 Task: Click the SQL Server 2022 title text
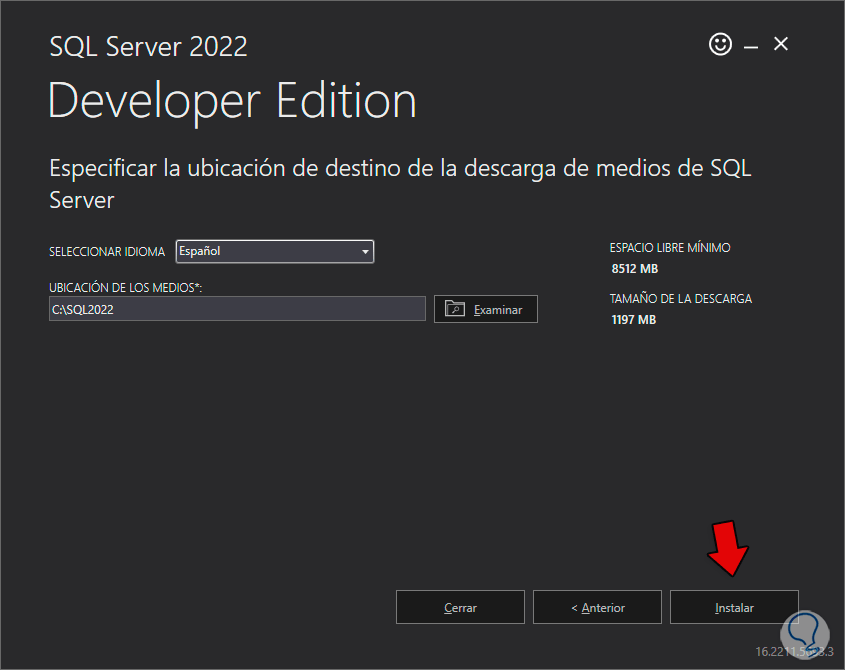tap(148, 46)
